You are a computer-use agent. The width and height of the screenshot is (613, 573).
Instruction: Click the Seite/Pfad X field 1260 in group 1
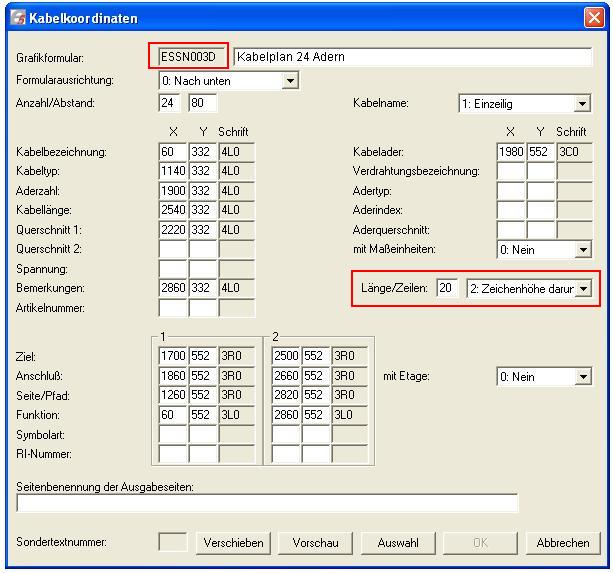(x=173, y=395)
